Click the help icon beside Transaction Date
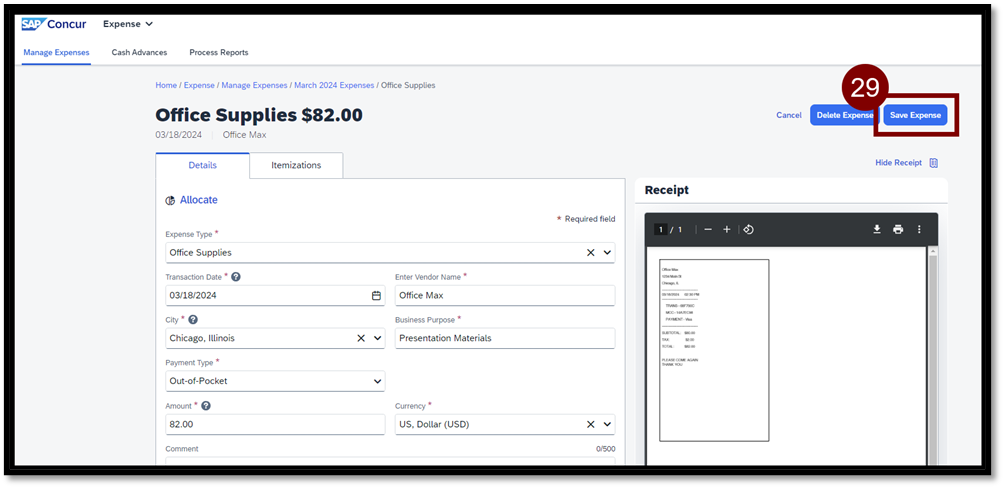 point(236,277)
